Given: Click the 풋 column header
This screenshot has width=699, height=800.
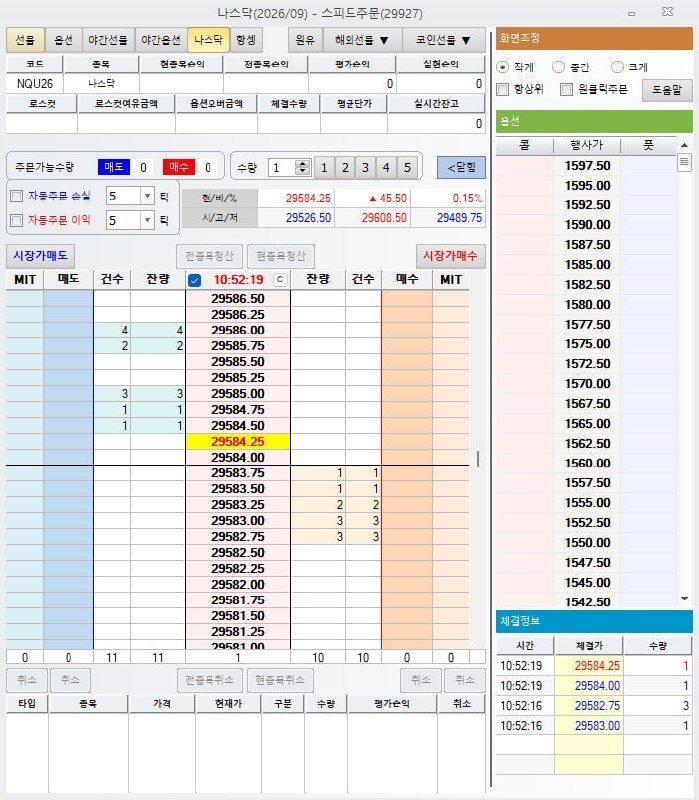Looking at the screenshot, I should [x=648, y=145].
